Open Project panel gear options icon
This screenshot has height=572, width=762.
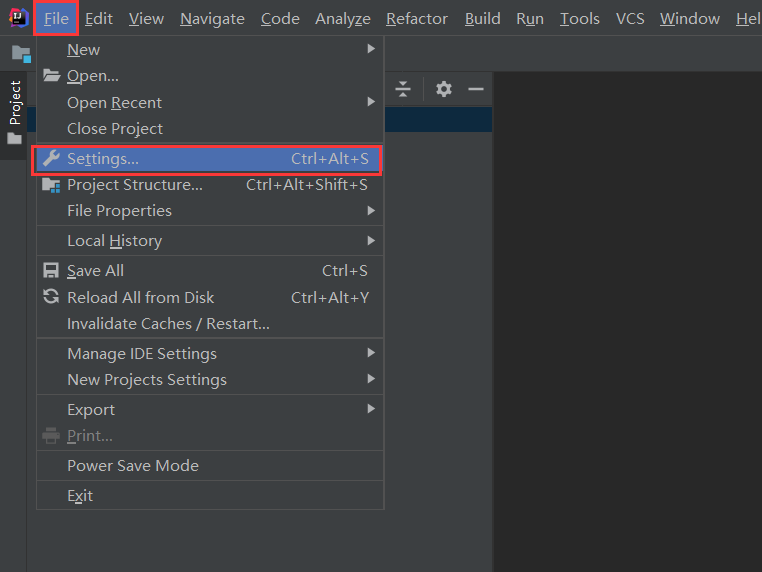click(x=444, y=89)
